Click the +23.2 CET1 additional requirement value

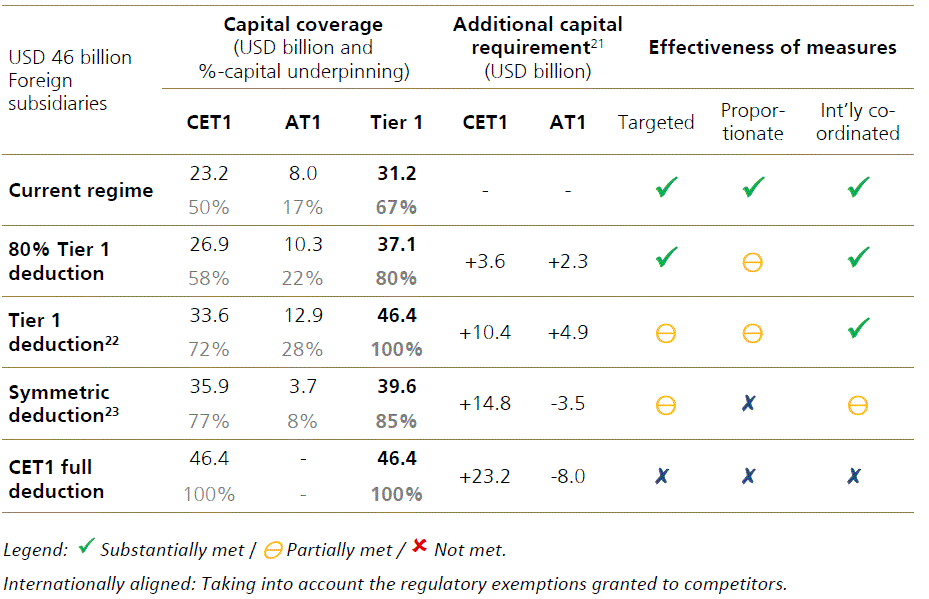point(484,477)
